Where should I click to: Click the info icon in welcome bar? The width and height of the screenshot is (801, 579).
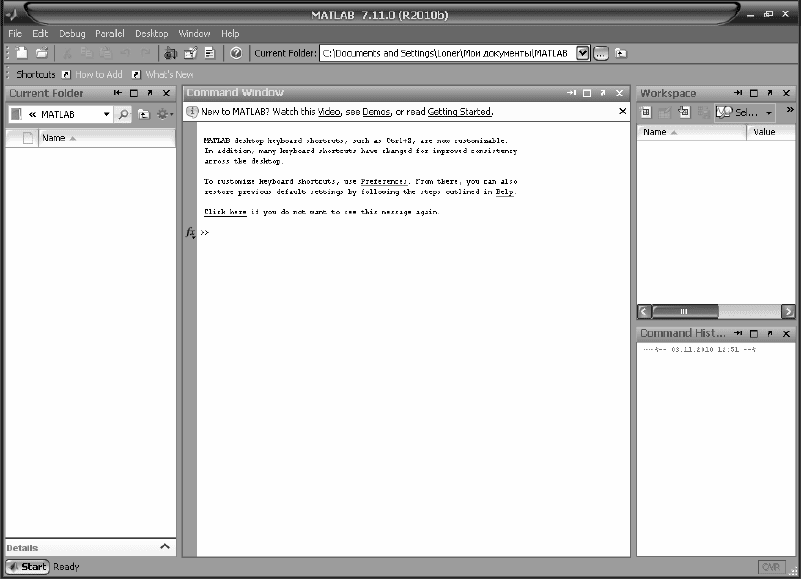pos(192,112)
